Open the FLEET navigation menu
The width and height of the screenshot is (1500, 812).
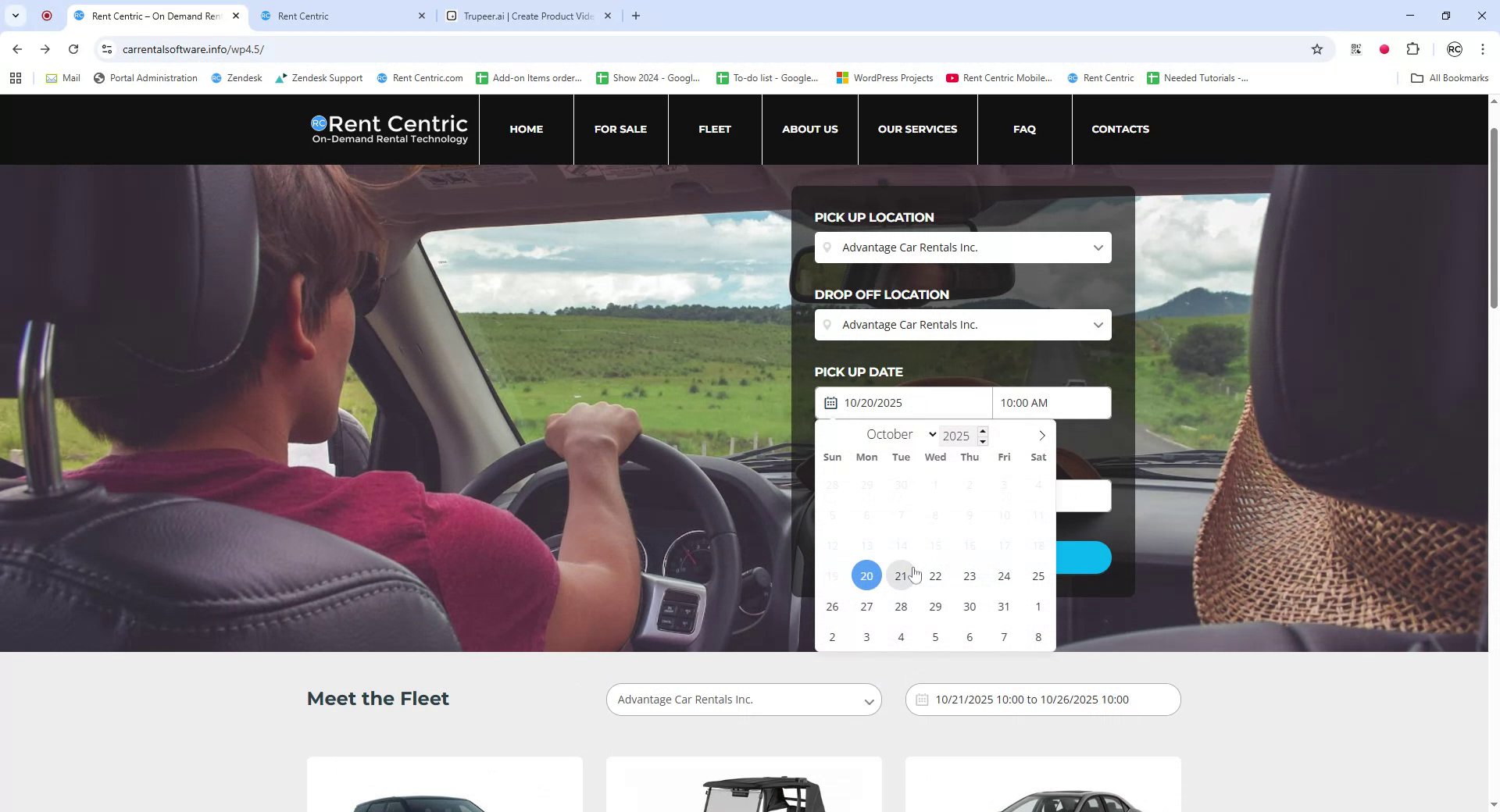pyautogui.click(x=713, y=129)
